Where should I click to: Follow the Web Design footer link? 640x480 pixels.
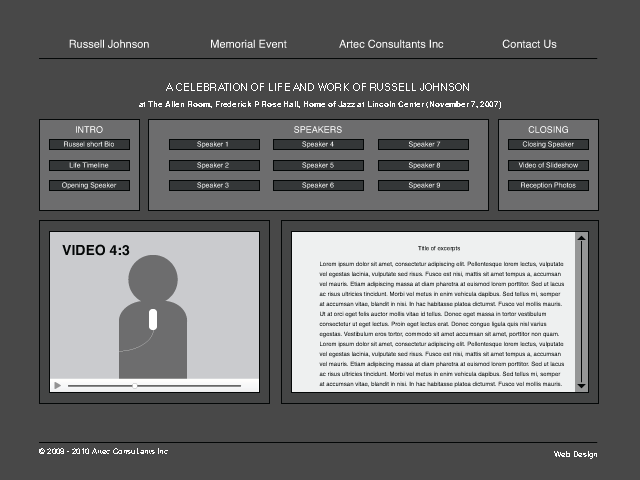coord(575,454)
